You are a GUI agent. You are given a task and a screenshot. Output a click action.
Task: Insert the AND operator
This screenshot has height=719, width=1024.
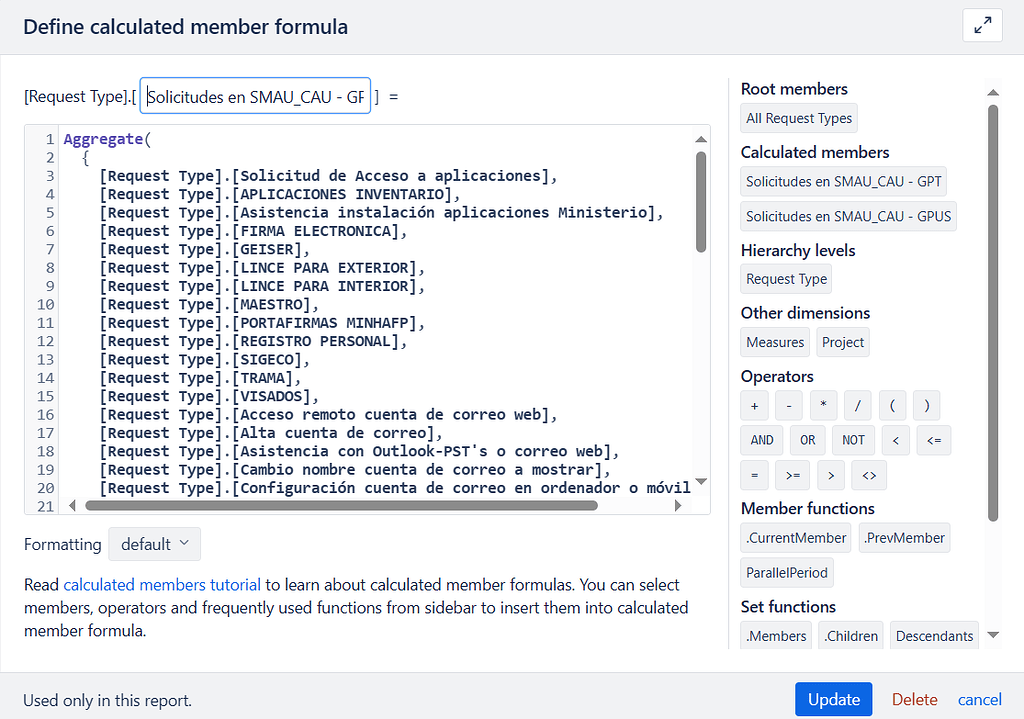(761, 440)
